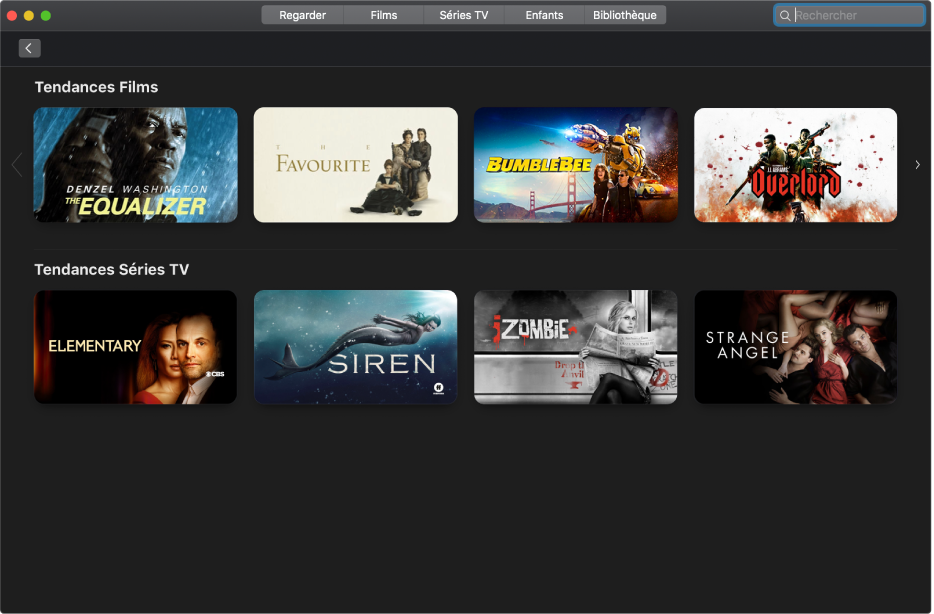Switch to the Regarder tab
934x614 pixels.
coord(302,15)
